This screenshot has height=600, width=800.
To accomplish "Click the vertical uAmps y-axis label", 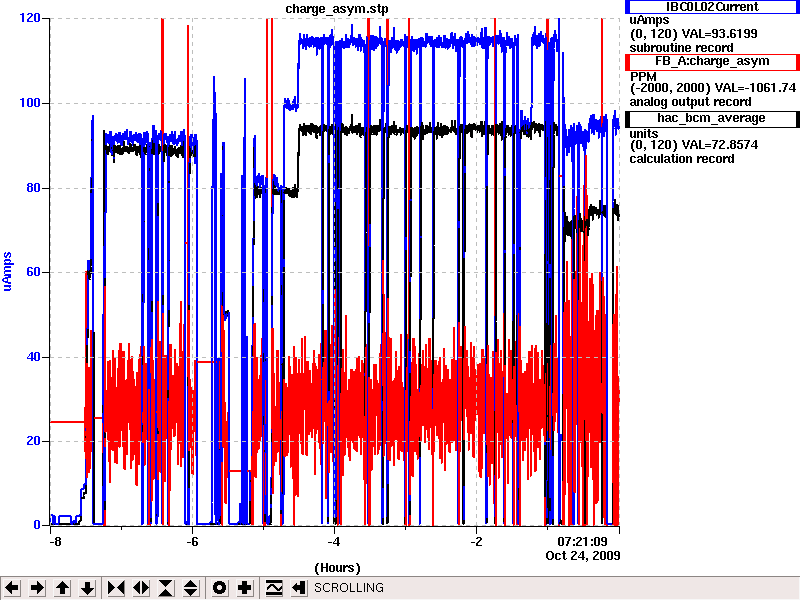I will pos(8,271).
